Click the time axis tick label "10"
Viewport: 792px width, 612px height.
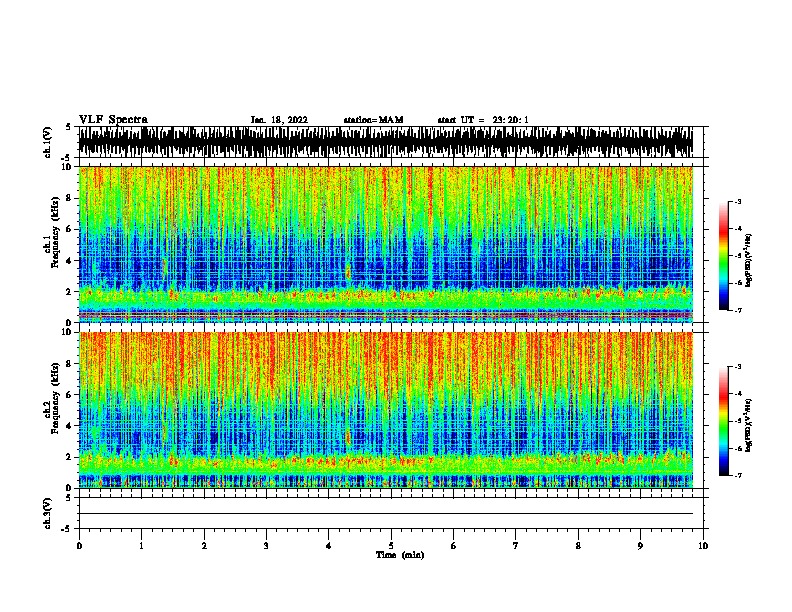(x=703, y=546)
